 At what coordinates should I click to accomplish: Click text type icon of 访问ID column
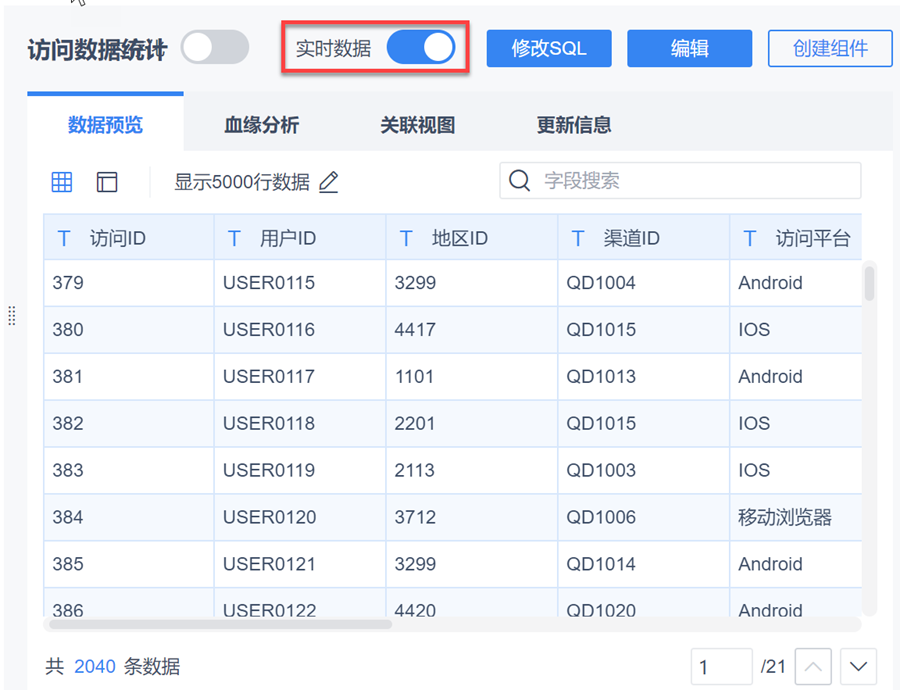point(64,238)
